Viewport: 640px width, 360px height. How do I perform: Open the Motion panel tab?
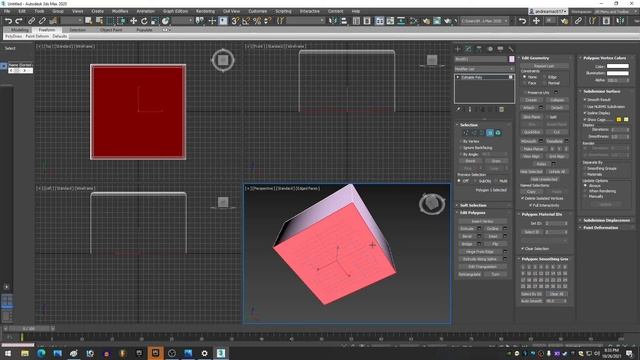(x=490, y=49)
